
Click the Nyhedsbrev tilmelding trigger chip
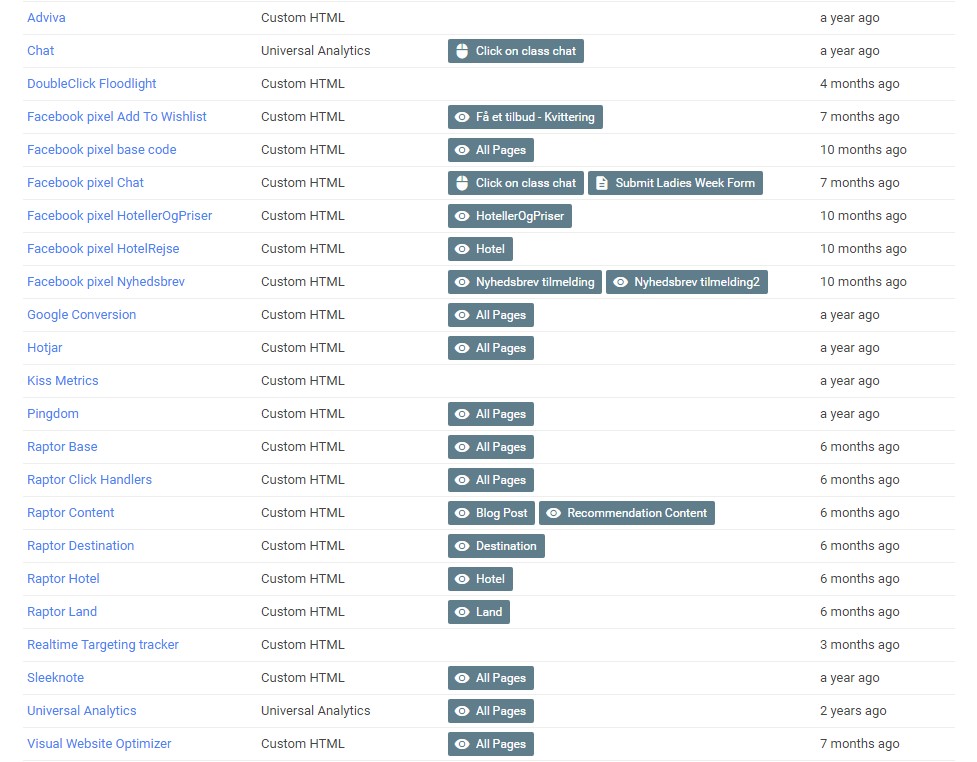pyautogui.click(x=524, y=282)
